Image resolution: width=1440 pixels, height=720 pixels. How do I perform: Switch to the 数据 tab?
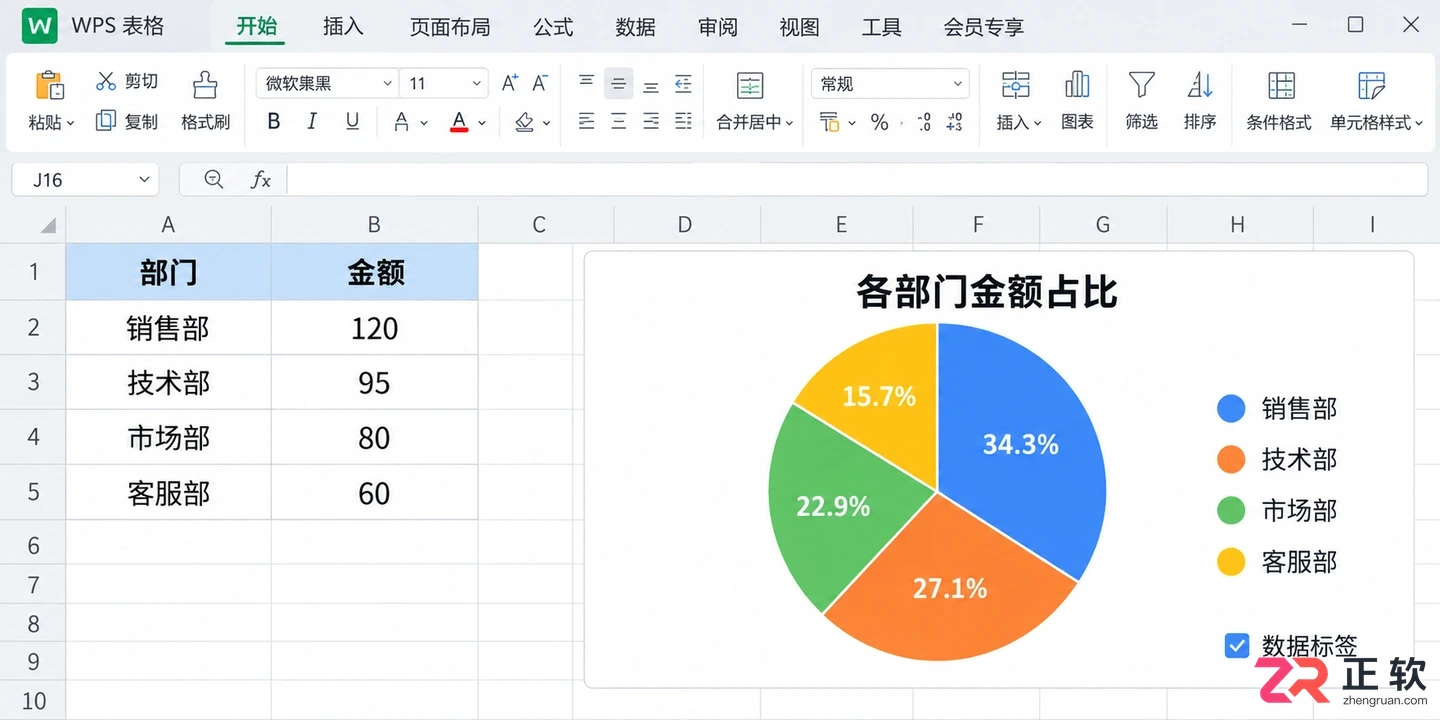pyautogui.click(x=635, y=27)
